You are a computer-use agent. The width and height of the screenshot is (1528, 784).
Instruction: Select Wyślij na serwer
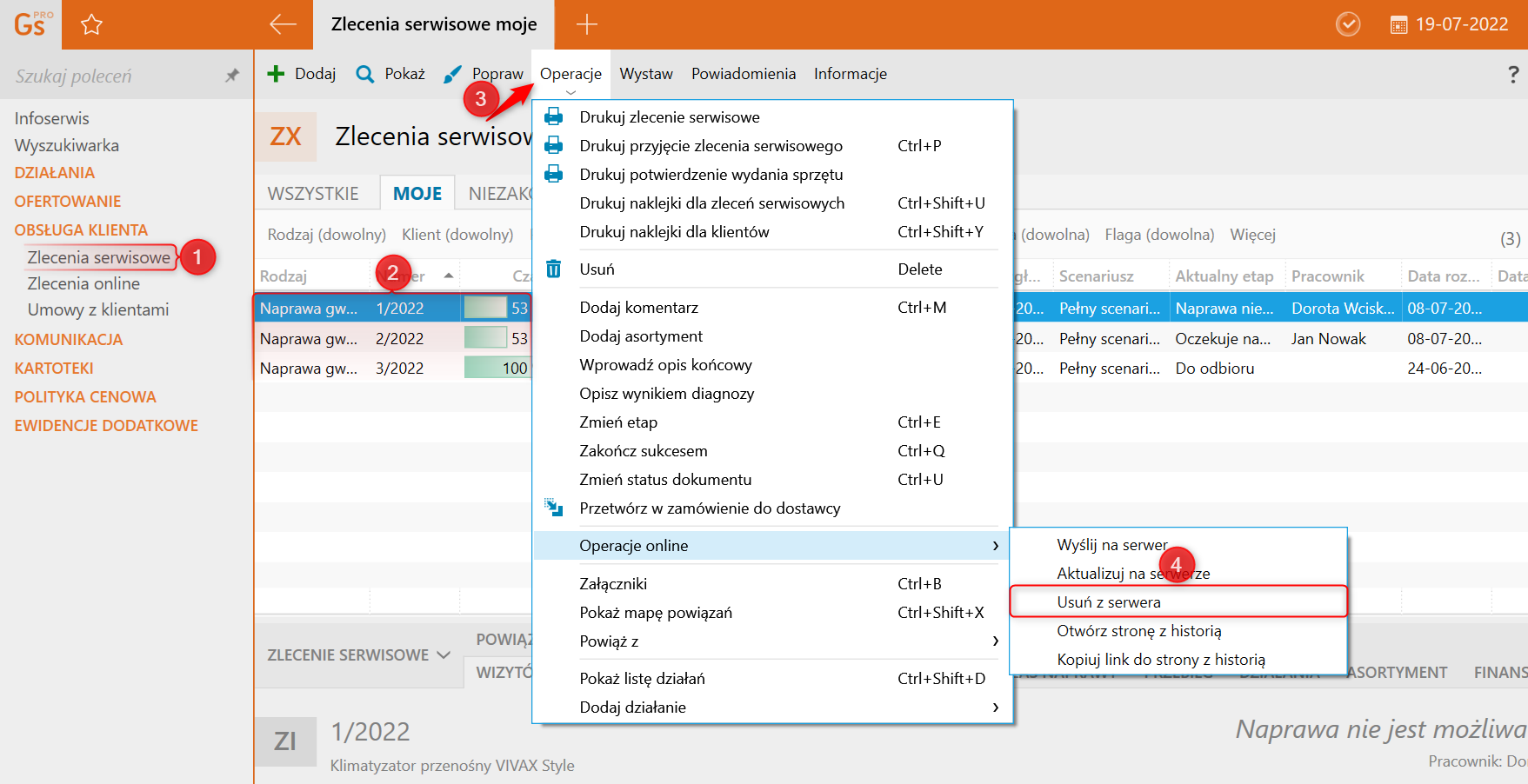click(1178, 545)
